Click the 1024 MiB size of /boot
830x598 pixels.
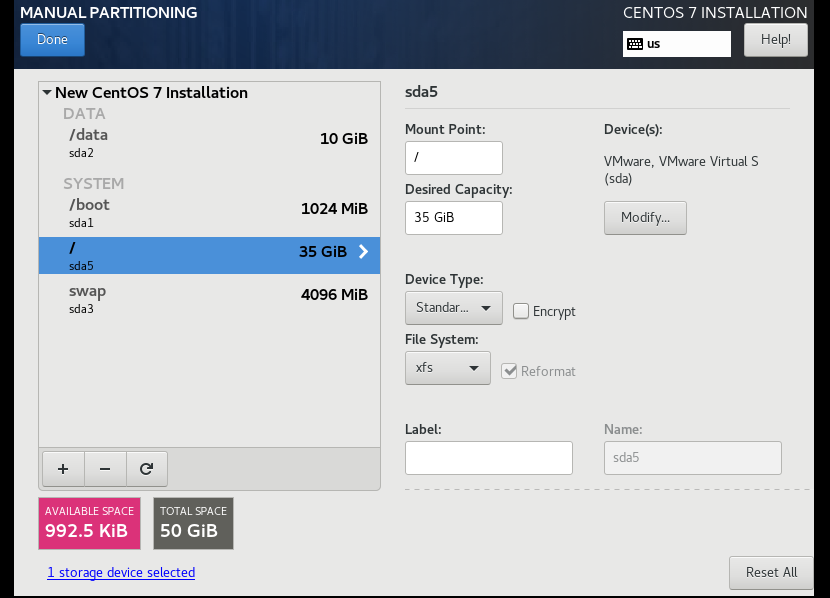click(334, 209)
